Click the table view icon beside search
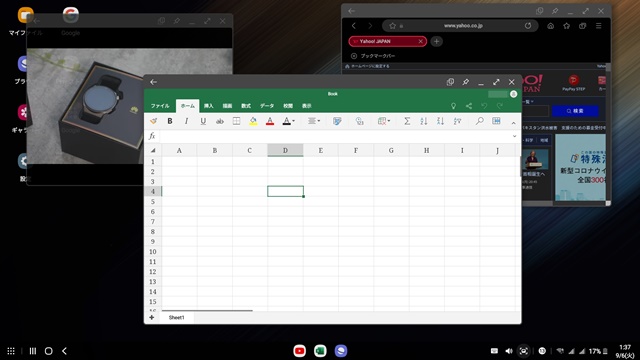 coord(496,121)
